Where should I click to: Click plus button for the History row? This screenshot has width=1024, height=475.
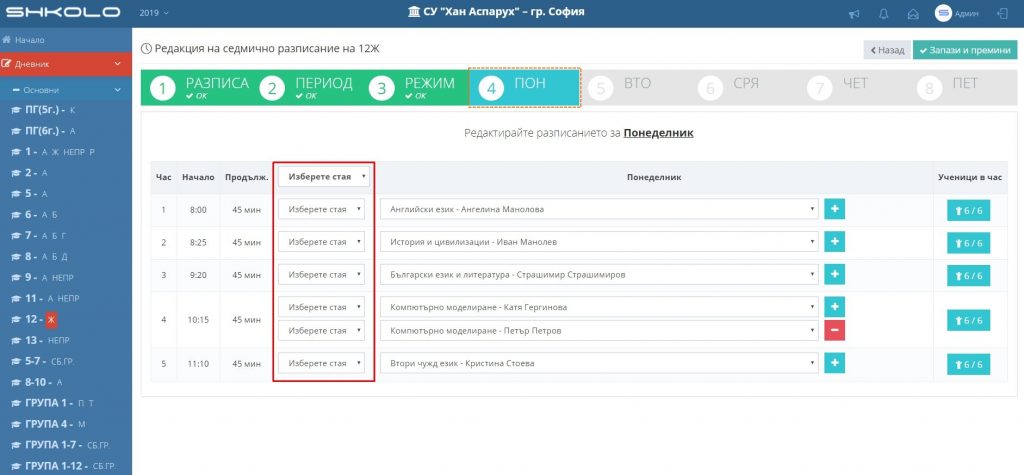click(x=835, y=241)
